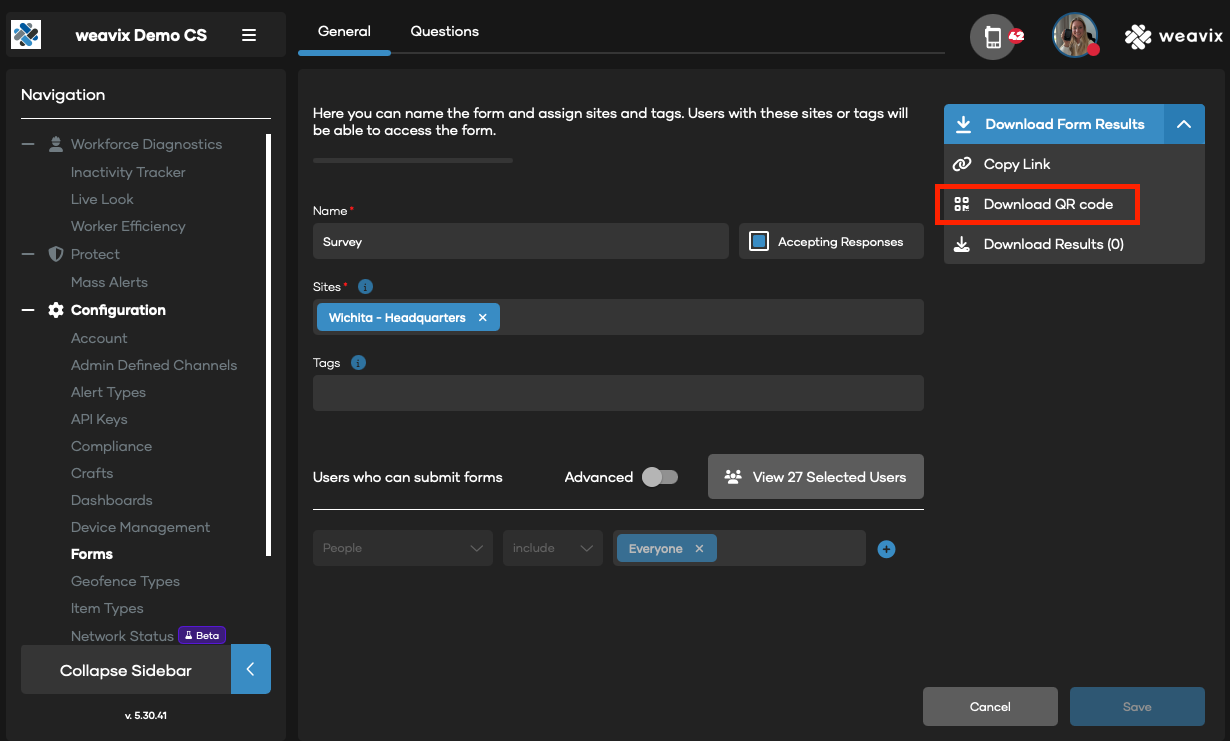The image size is (1230, 741).
Task: Open Mass Alerts in navigation
Action: 109,282
